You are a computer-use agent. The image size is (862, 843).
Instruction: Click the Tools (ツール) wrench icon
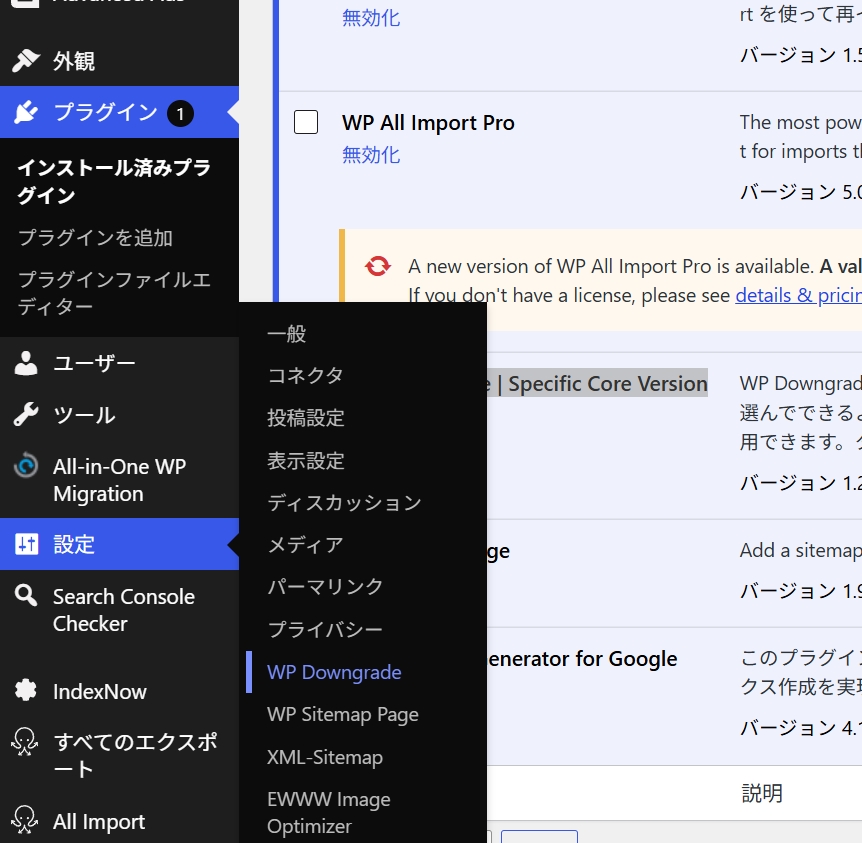pos(25,415)
